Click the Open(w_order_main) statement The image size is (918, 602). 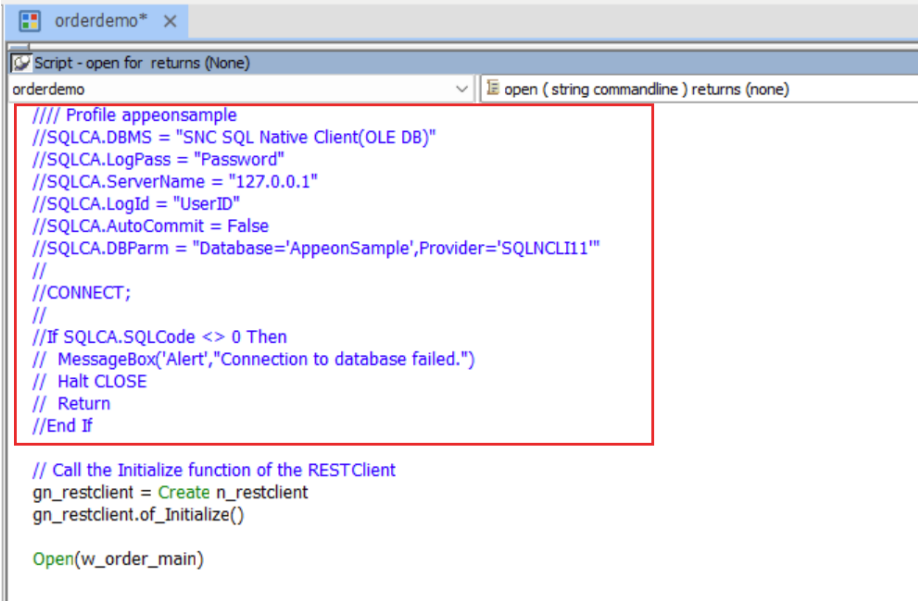[118, 559]
